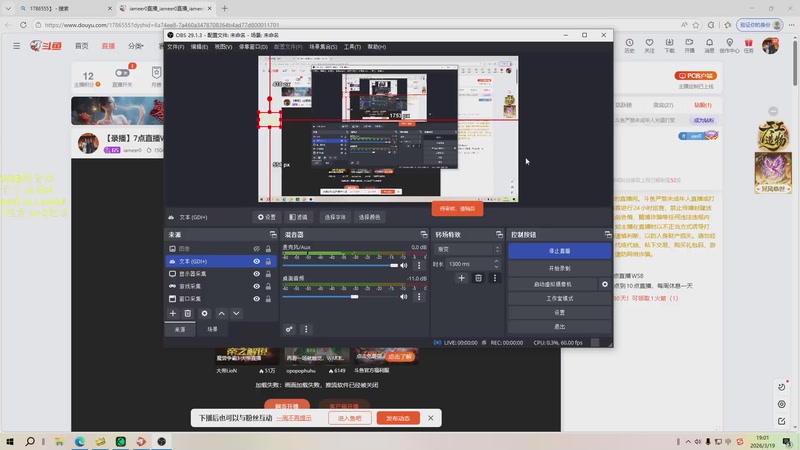
Task: Open advanced audio properties gears icon
Action: point(289,329)
